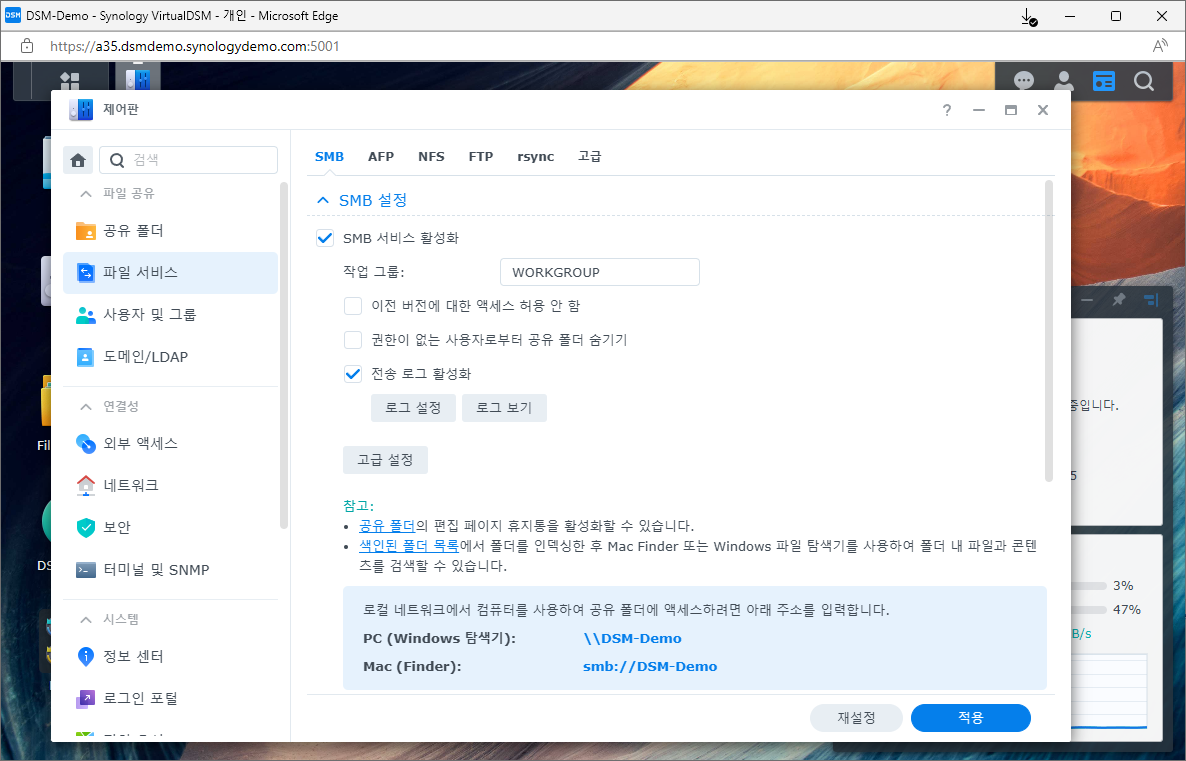Viewport: 1186px width, 761px height.
Task: Click 정보 센터 info icon
Action: tap(85, 656)
